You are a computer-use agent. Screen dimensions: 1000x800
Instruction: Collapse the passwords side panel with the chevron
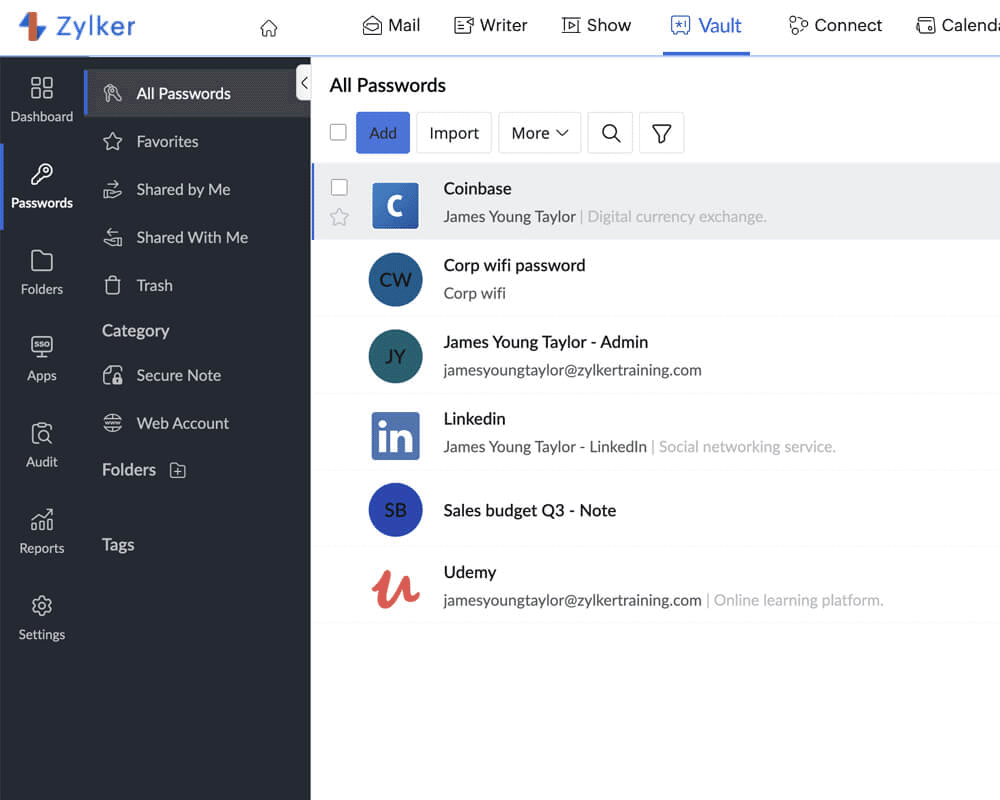(x=305, y=84)
